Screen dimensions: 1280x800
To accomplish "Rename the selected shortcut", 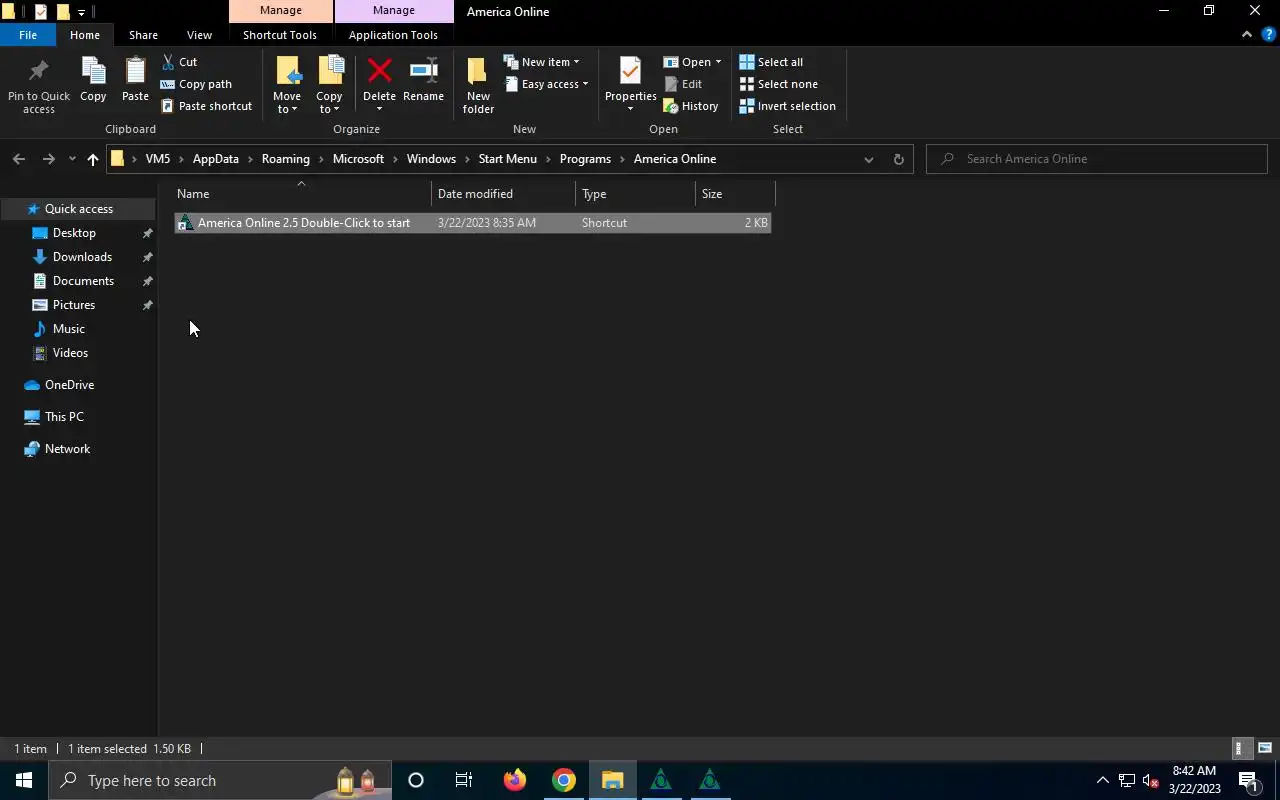I will coord(423,80).
